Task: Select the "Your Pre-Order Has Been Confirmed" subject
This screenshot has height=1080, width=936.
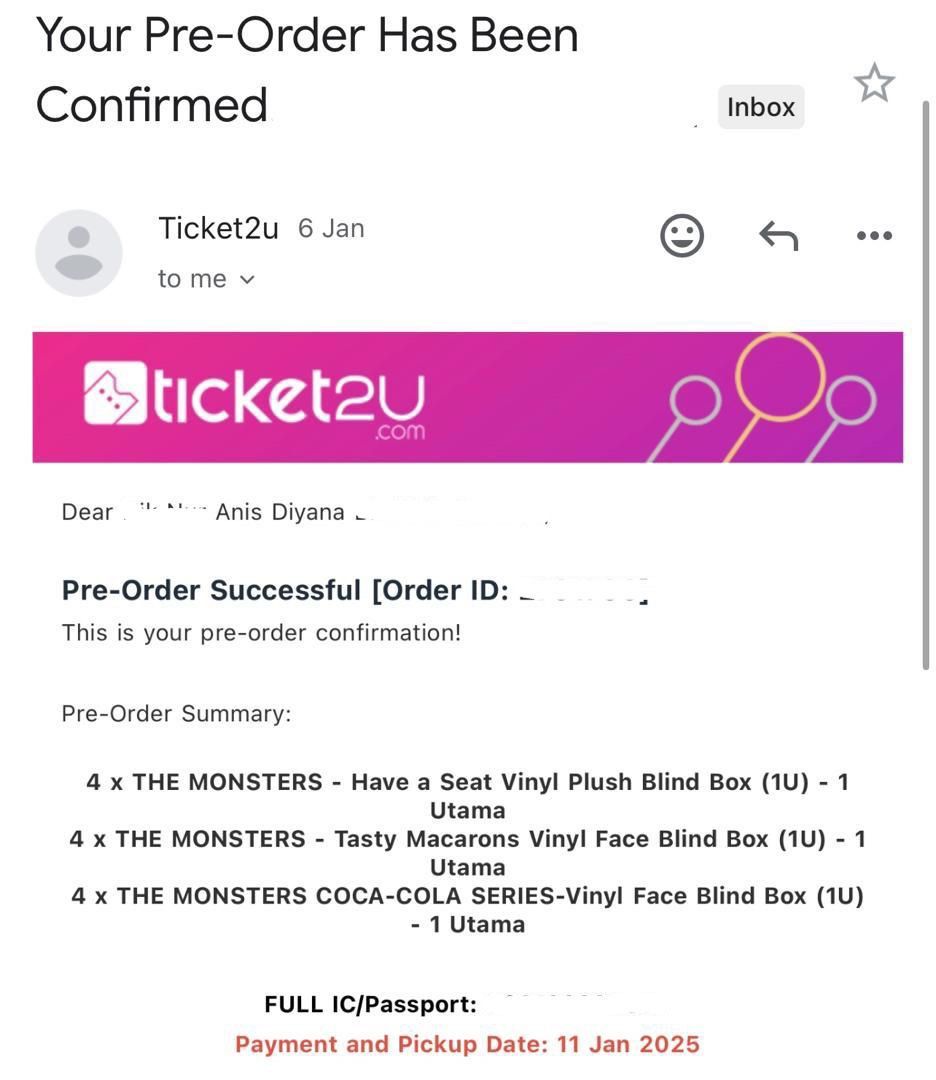Action: point(306,70)
